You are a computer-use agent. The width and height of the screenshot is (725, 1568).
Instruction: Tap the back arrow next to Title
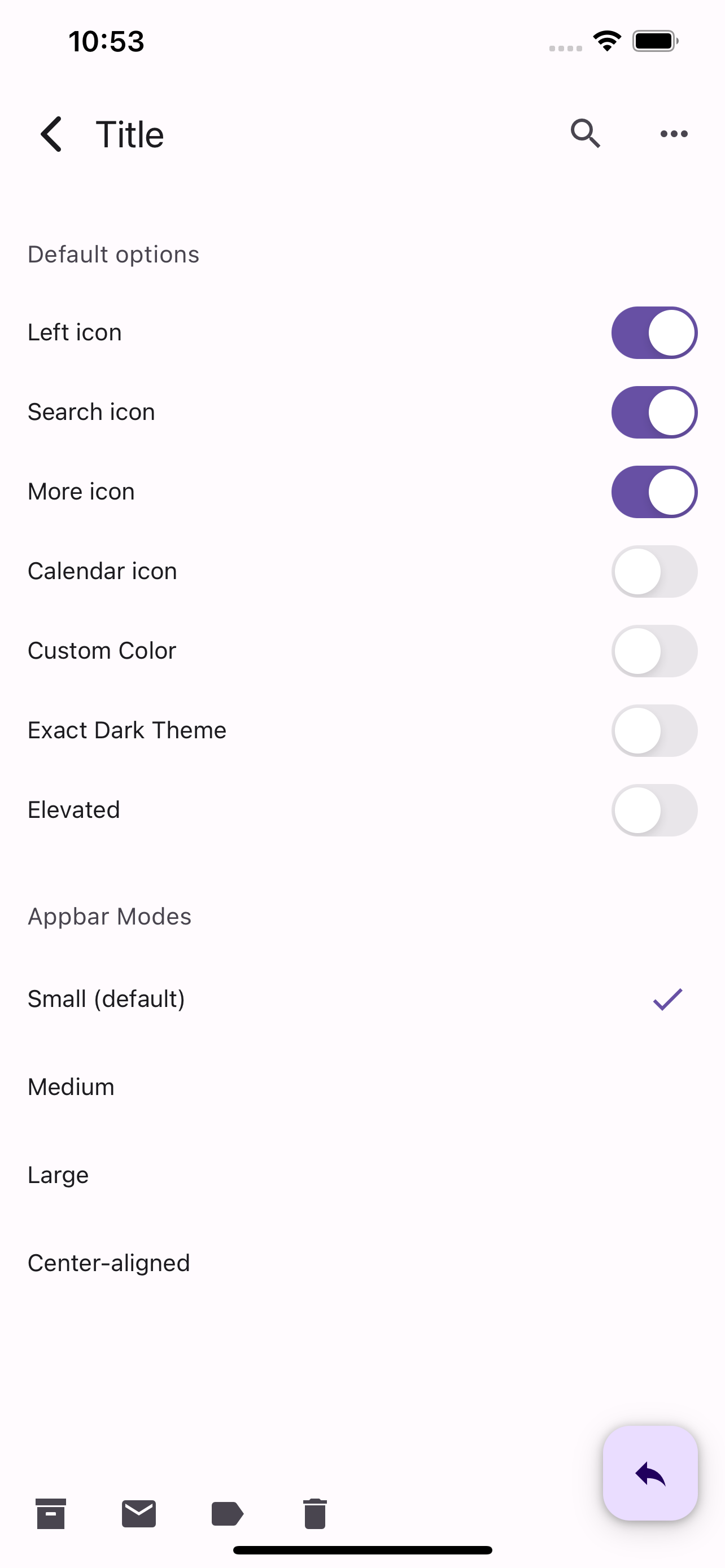pos(51,134)
